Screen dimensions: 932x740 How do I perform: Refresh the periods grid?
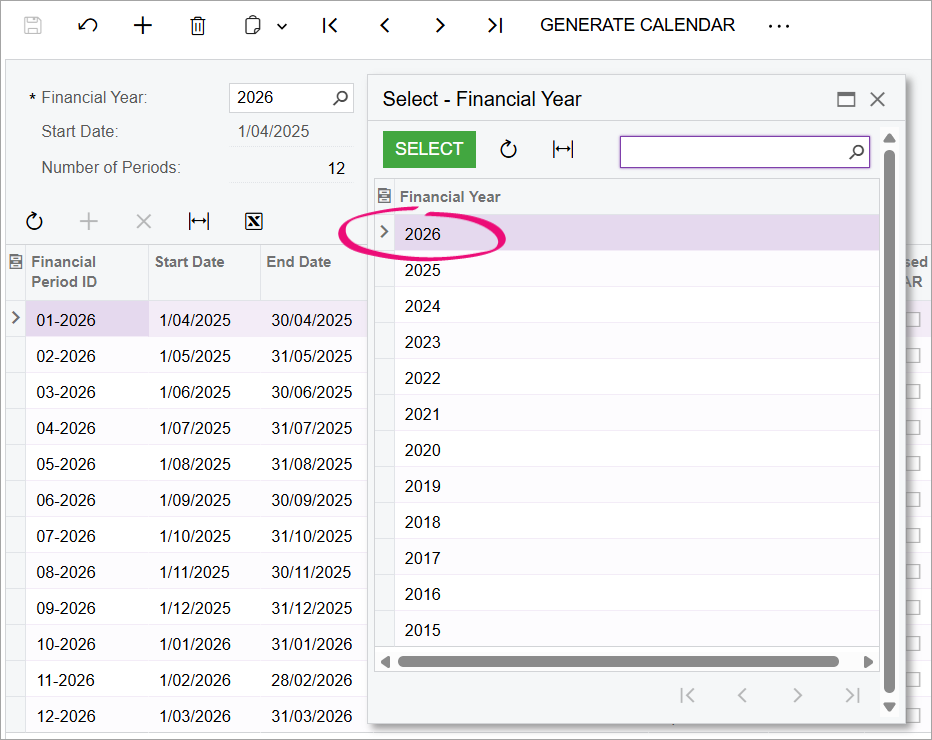[34, 221]
